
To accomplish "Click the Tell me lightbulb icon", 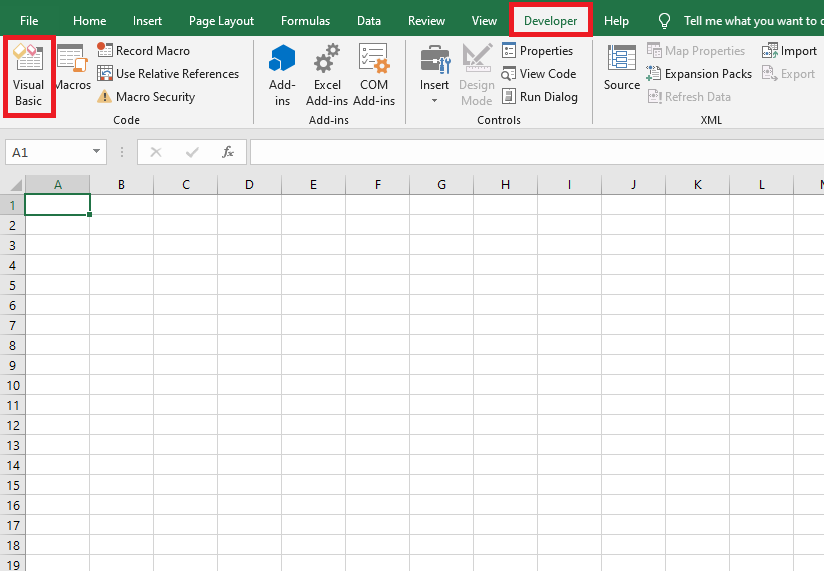I will [x=664, y=21].
